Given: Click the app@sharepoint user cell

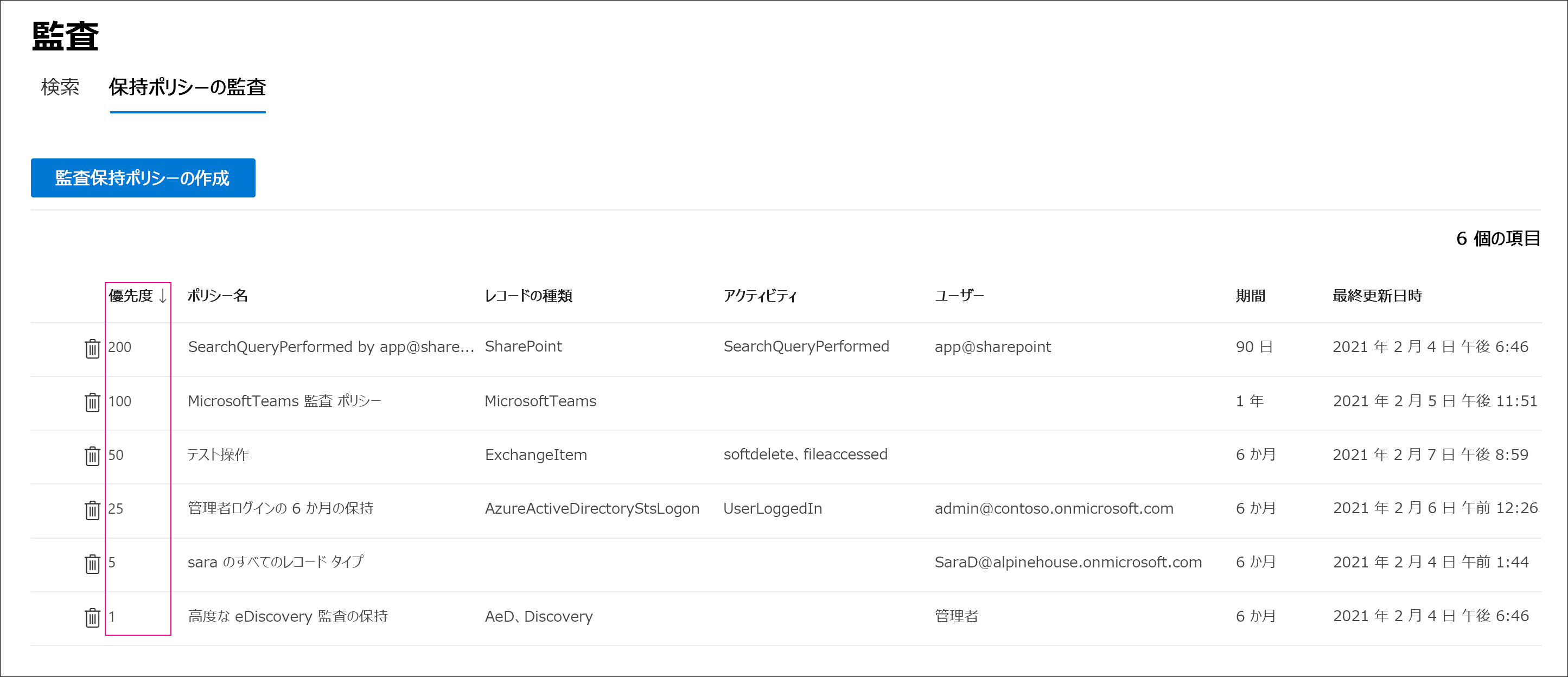Looking at the screenshot, I should pos(993,347).
